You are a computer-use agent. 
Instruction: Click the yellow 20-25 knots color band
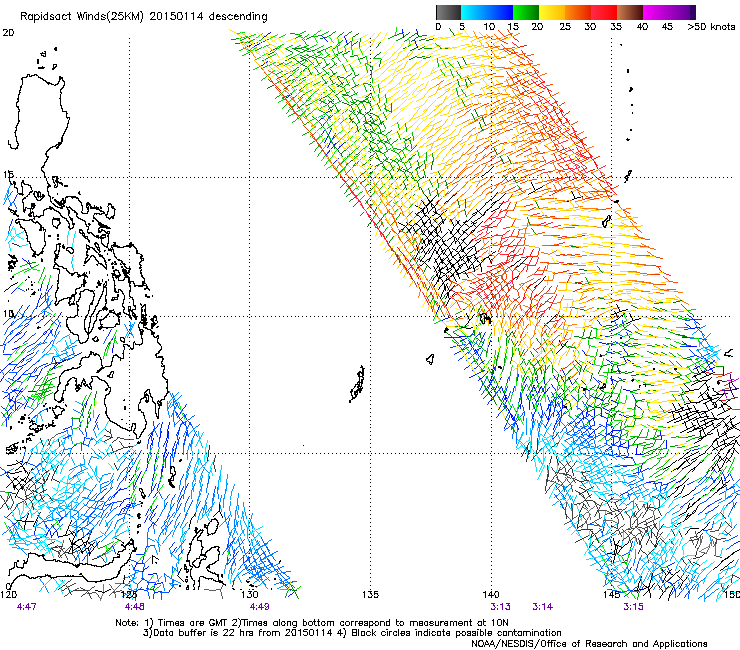(x=552, y=12)
